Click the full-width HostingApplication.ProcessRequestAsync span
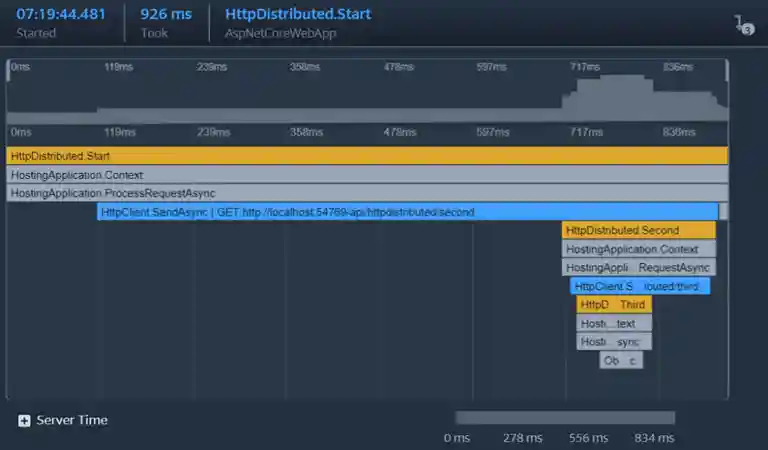 [367, 193]
